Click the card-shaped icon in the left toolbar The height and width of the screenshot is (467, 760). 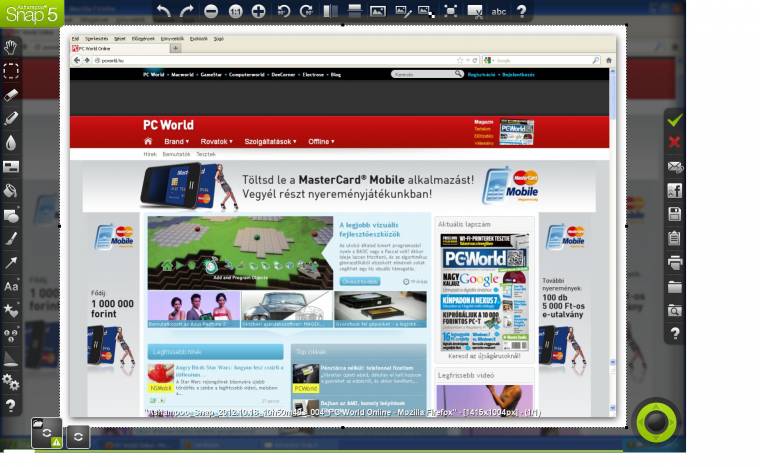click(x=11, y=166)
